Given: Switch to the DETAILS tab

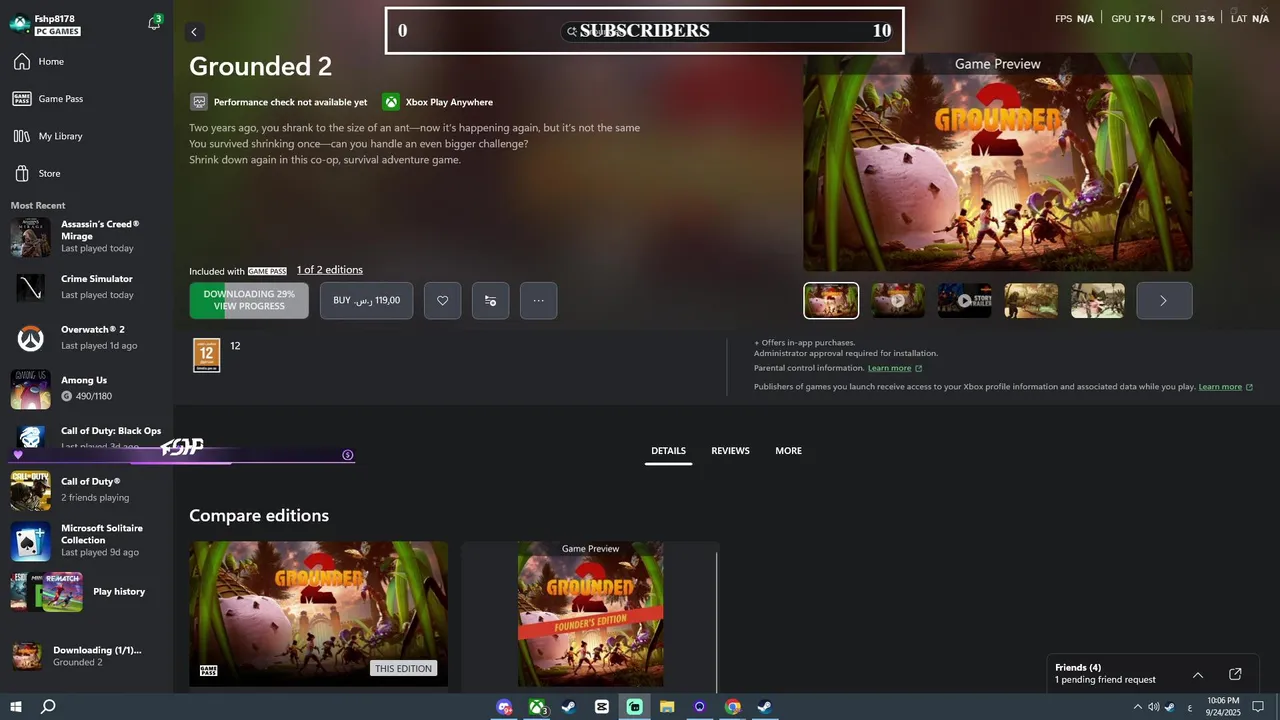Looking at the screenshot, I should point(668,451).
